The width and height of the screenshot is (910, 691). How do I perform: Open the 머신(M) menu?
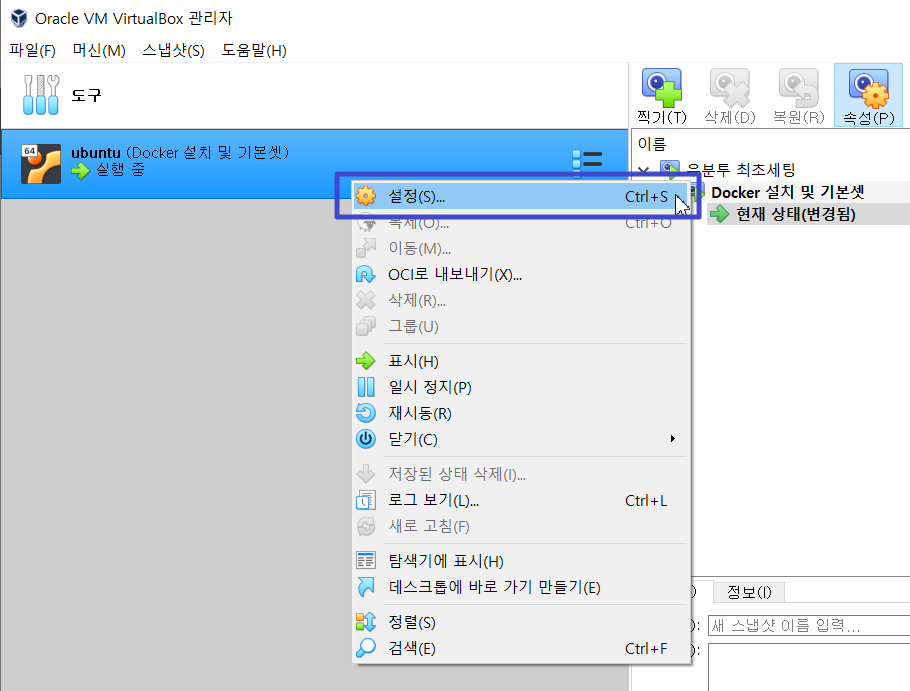pos(99,50)
